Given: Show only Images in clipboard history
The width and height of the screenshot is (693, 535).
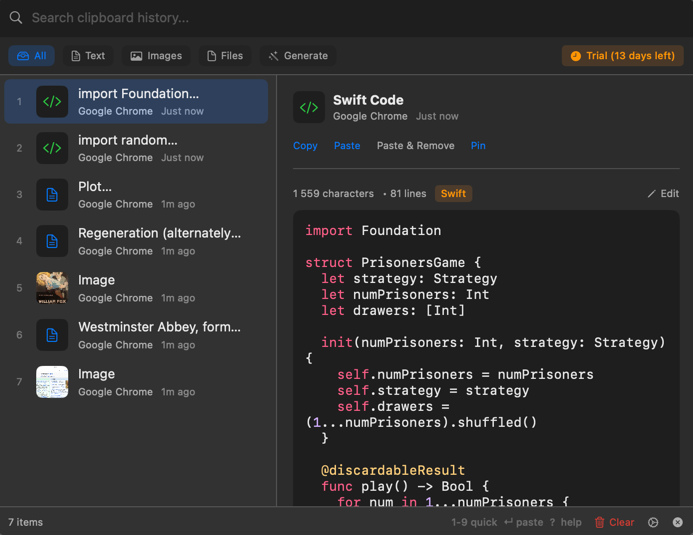Looking at the screenshot, I should click(156, 56).
